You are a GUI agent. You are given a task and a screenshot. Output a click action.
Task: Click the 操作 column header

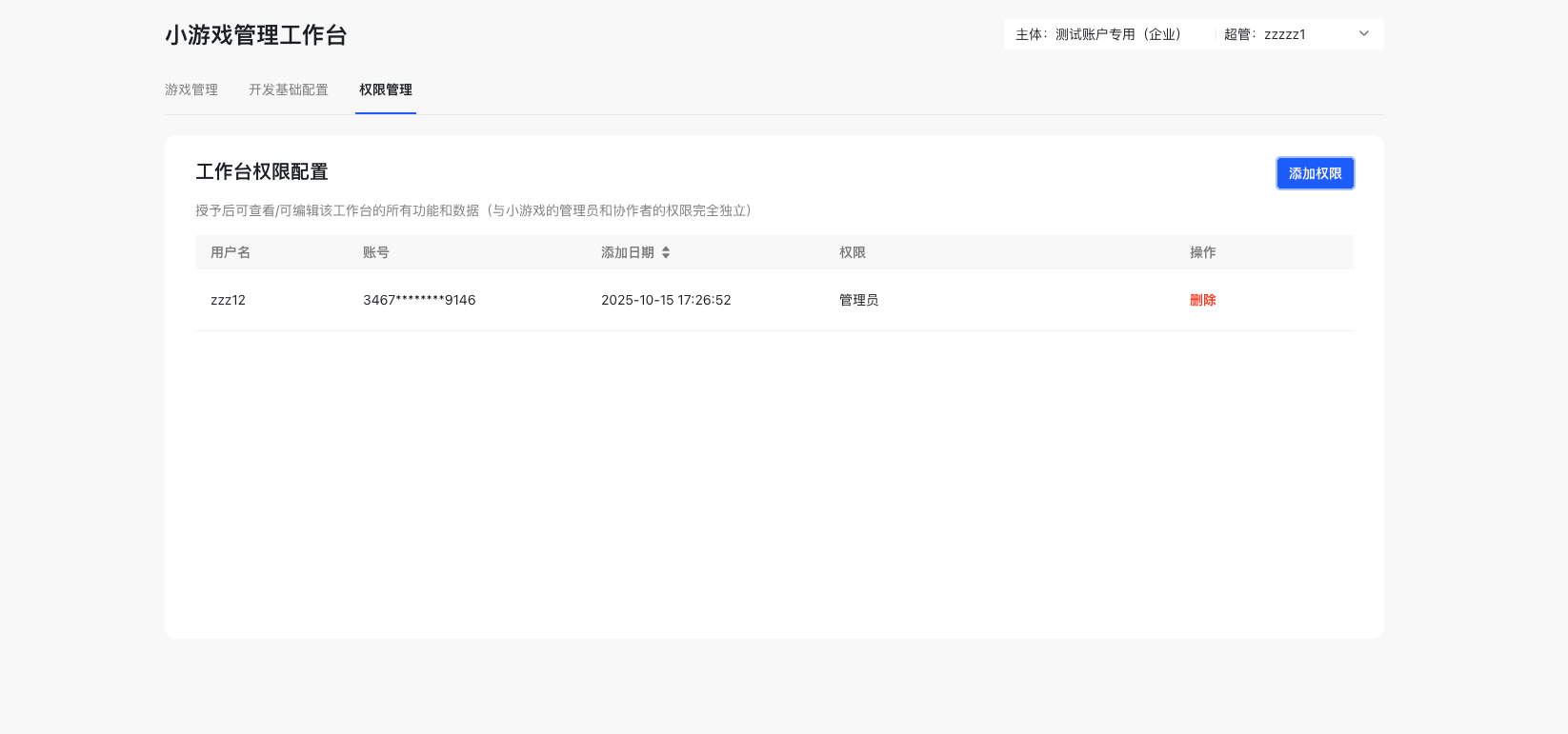point(1202,252)
